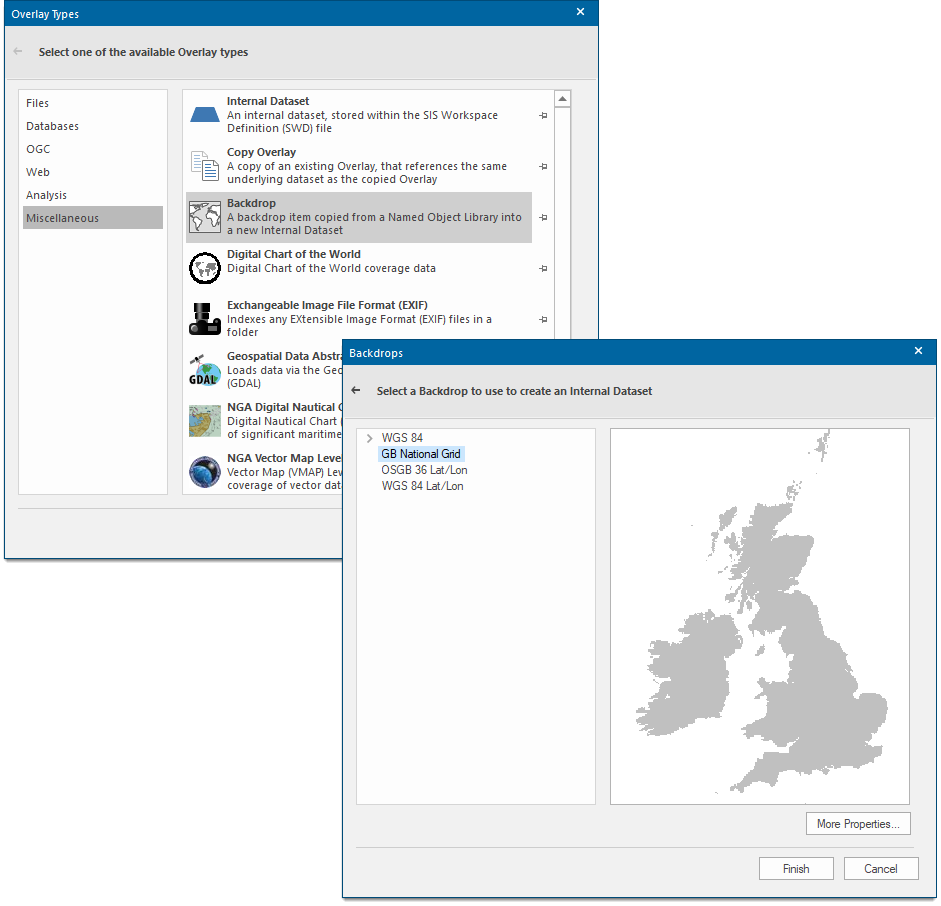Choose Digital Chart of the World title
This screenshot has width=941, height=906.
[293, 254]
